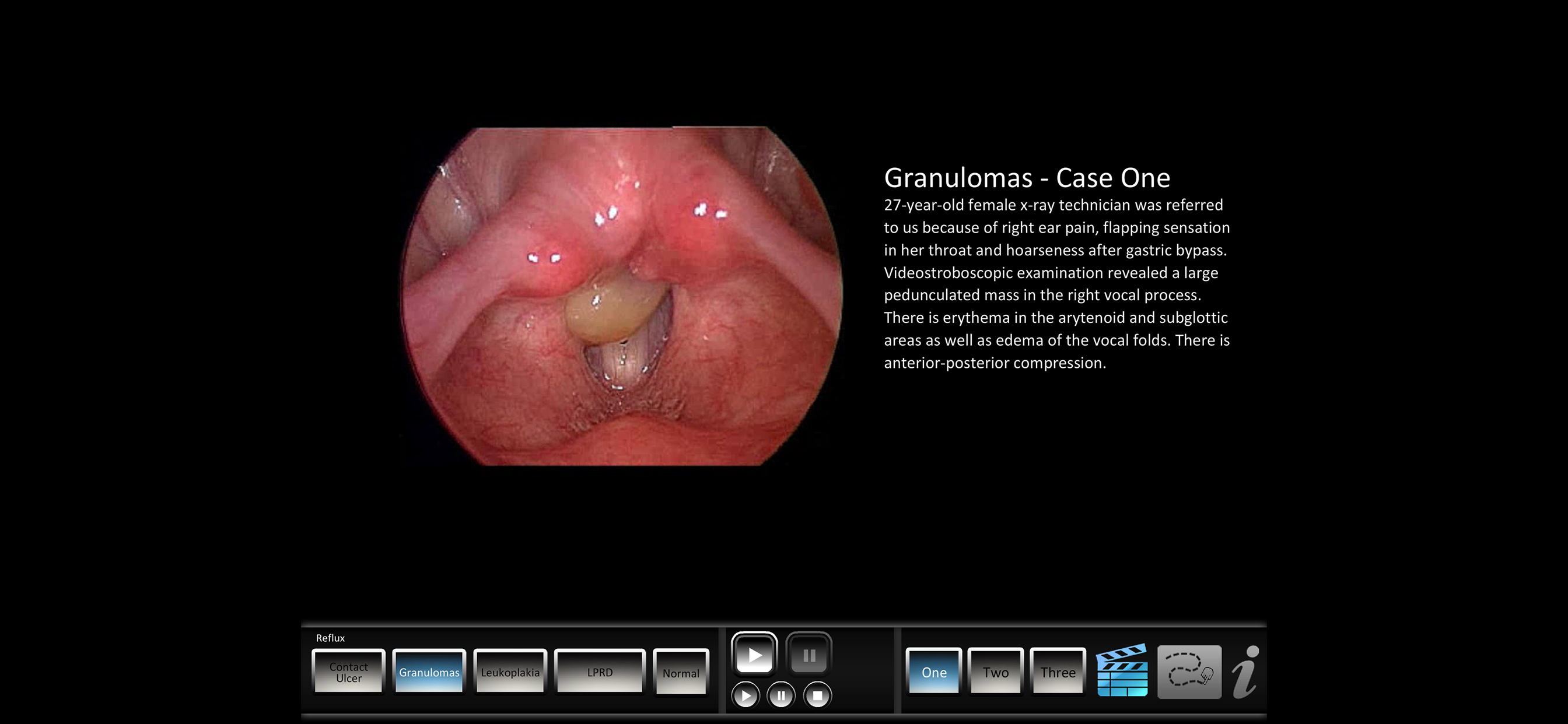Click the large square pause button
The width and height of the screenshot is (1568, 724).
pyautogui.click(x=809, y=655)
